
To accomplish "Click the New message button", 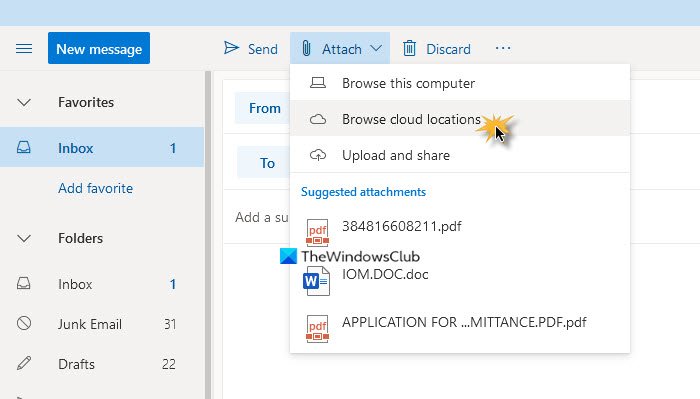I will (x=99, y=48).
